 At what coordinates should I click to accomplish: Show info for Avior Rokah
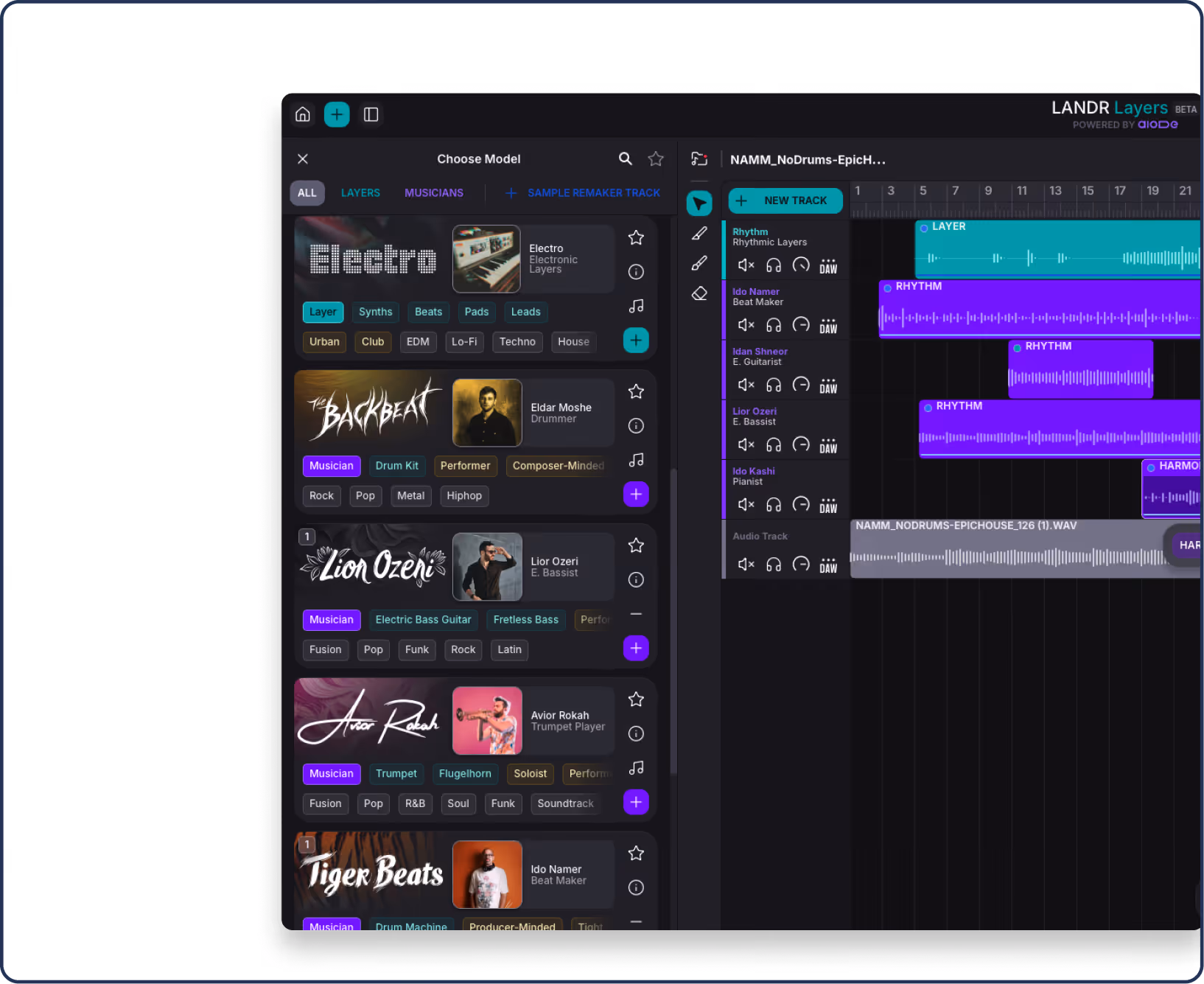tap(636, 734)
